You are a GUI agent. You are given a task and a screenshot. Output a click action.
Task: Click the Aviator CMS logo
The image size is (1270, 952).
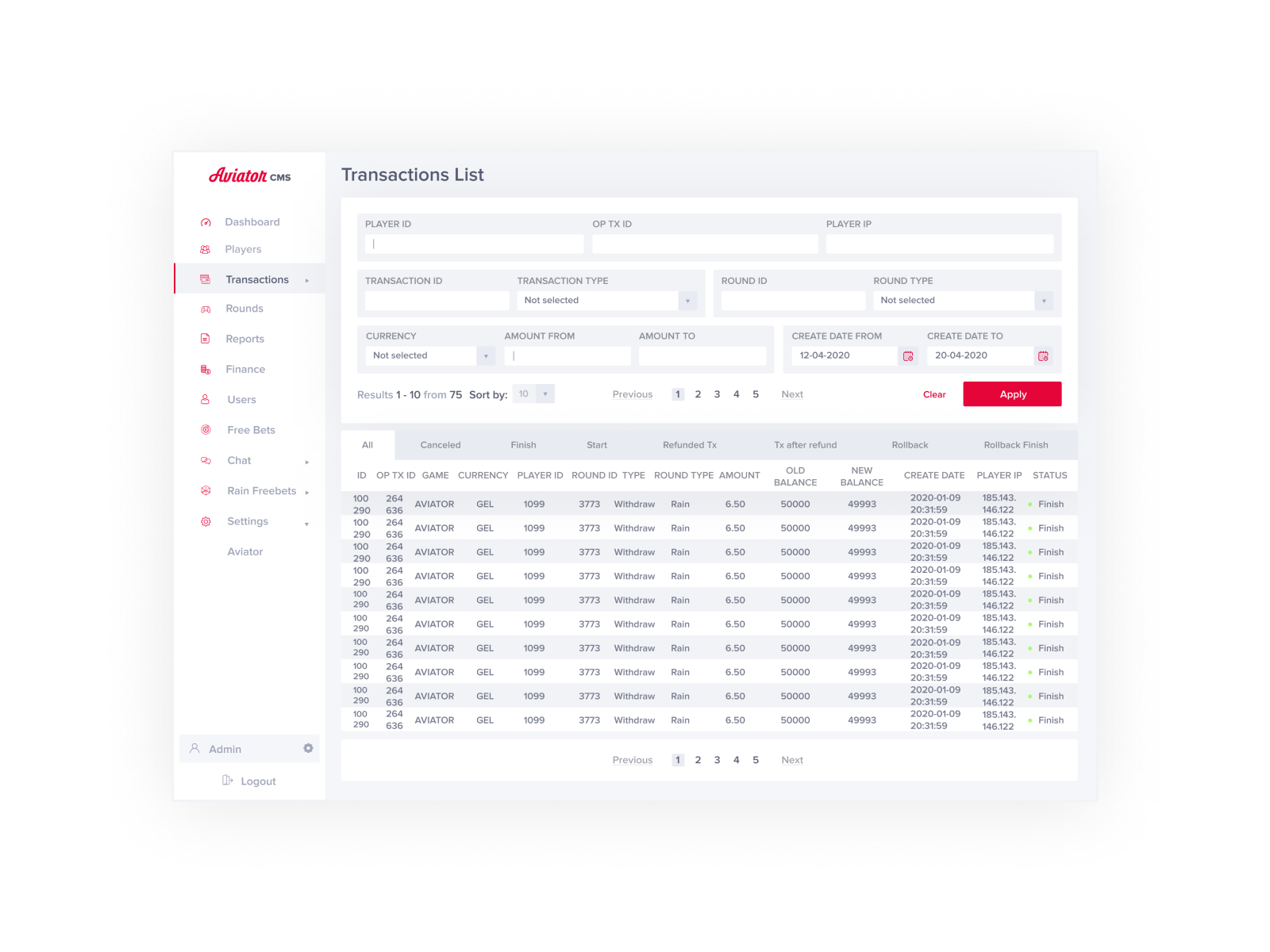pos(249,176)
